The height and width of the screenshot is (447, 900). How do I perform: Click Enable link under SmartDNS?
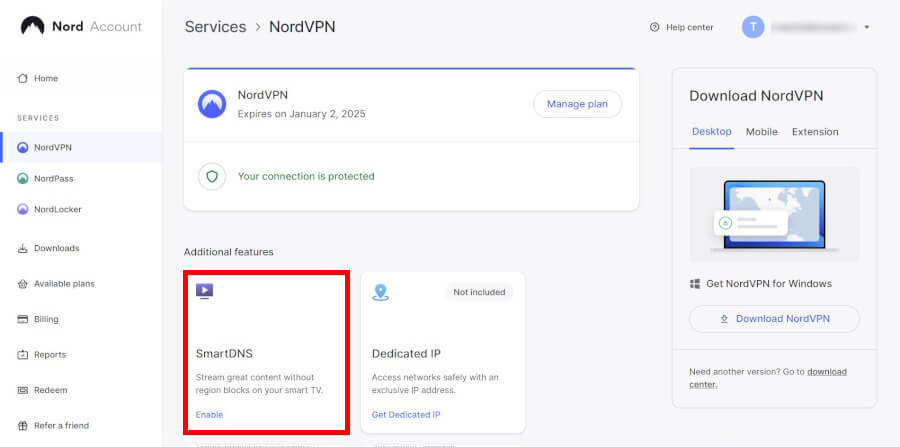click(x=209, y=414)
